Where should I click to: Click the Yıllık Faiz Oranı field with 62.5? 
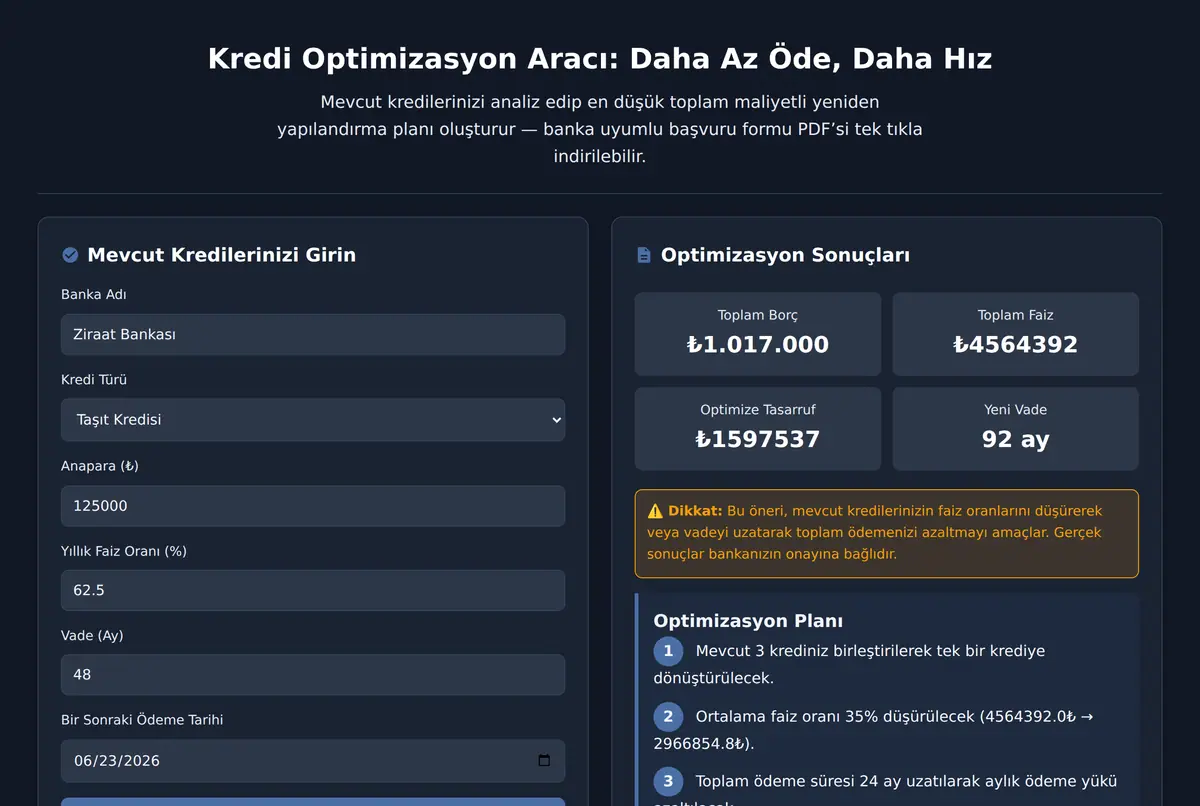[x=313, y=590]
